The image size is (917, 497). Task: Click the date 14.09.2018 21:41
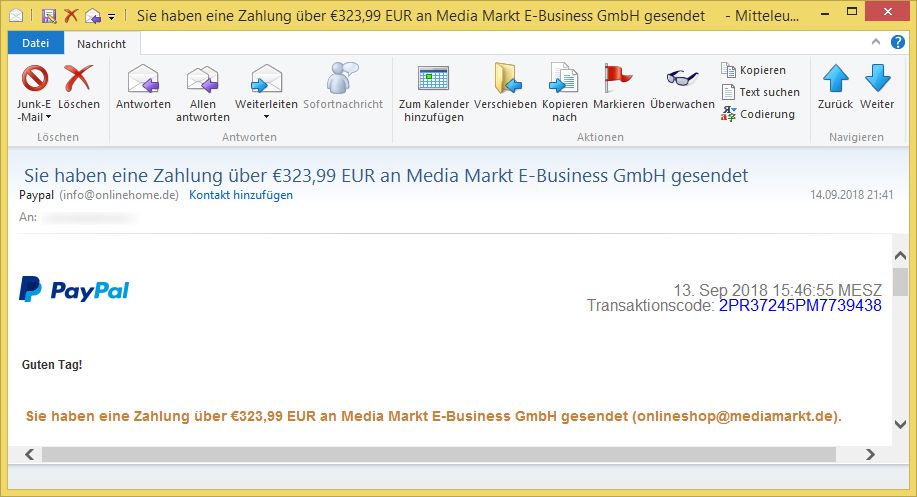[852, 195]
